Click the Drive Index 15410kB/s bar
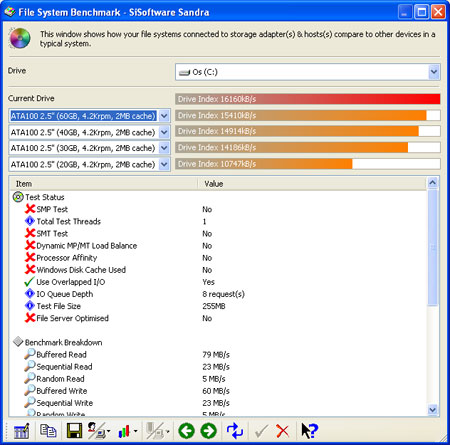Image resolution: width=450 pixels, height=445 pixels. click(x=308, y=115)
